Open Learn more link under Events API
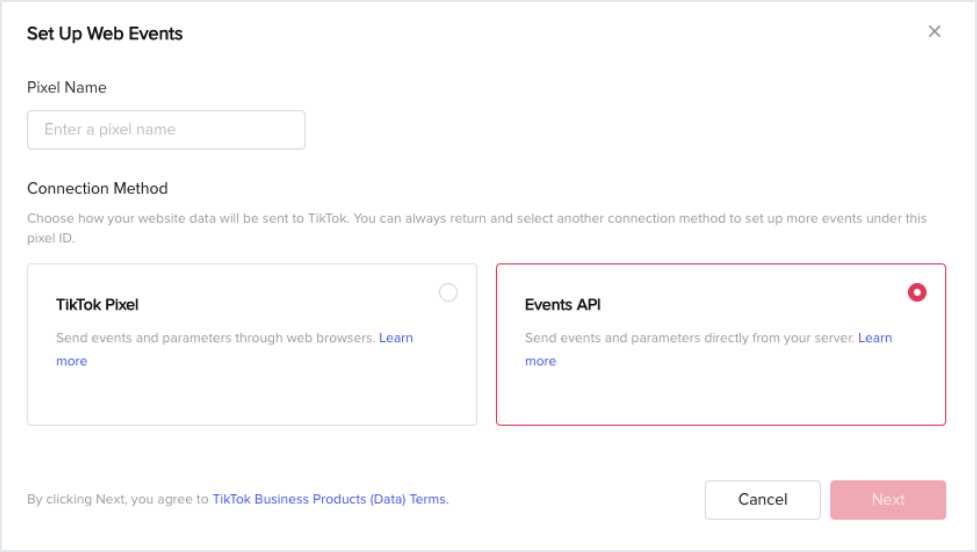977x552 pixels. pyautogui.click(x=874, y=338)
